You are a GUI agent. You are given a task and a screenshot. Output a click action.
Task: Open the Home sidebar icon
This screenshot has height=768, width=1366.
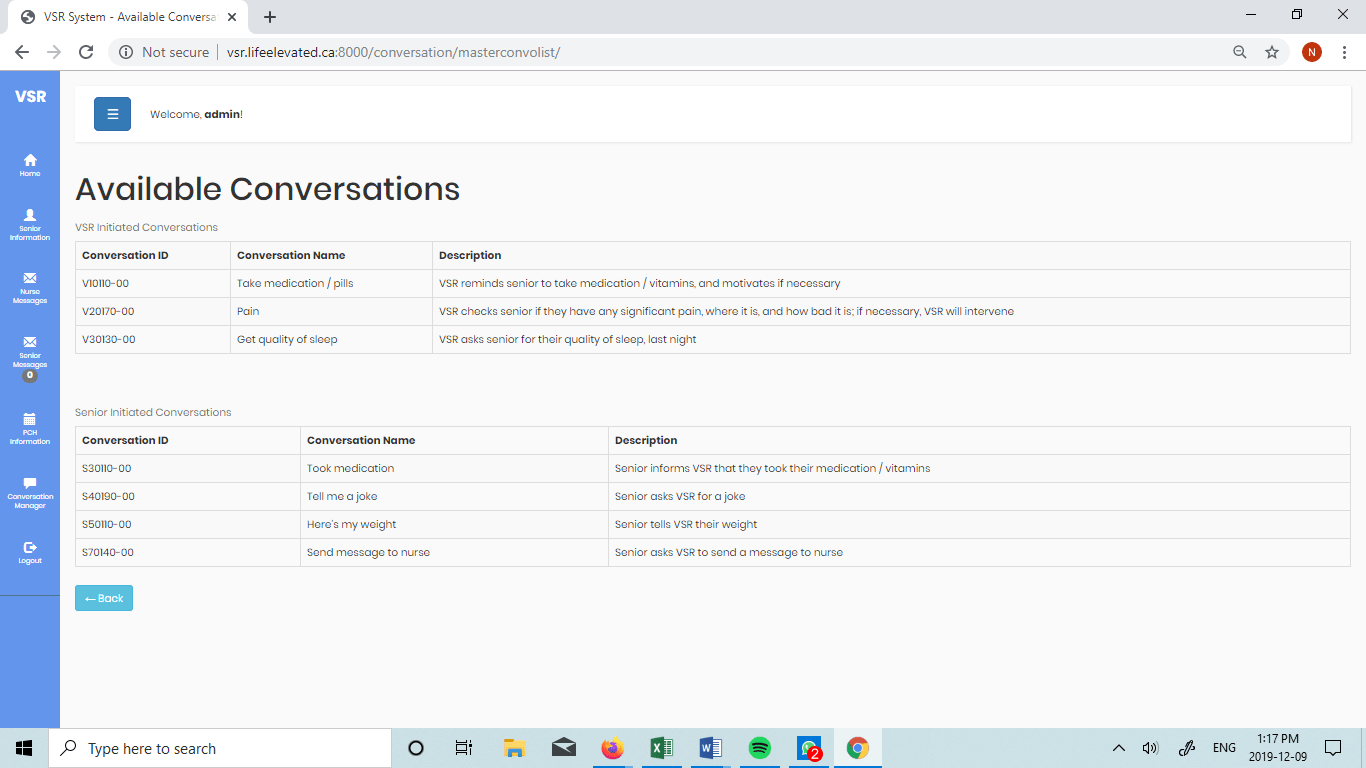point(30,160)
